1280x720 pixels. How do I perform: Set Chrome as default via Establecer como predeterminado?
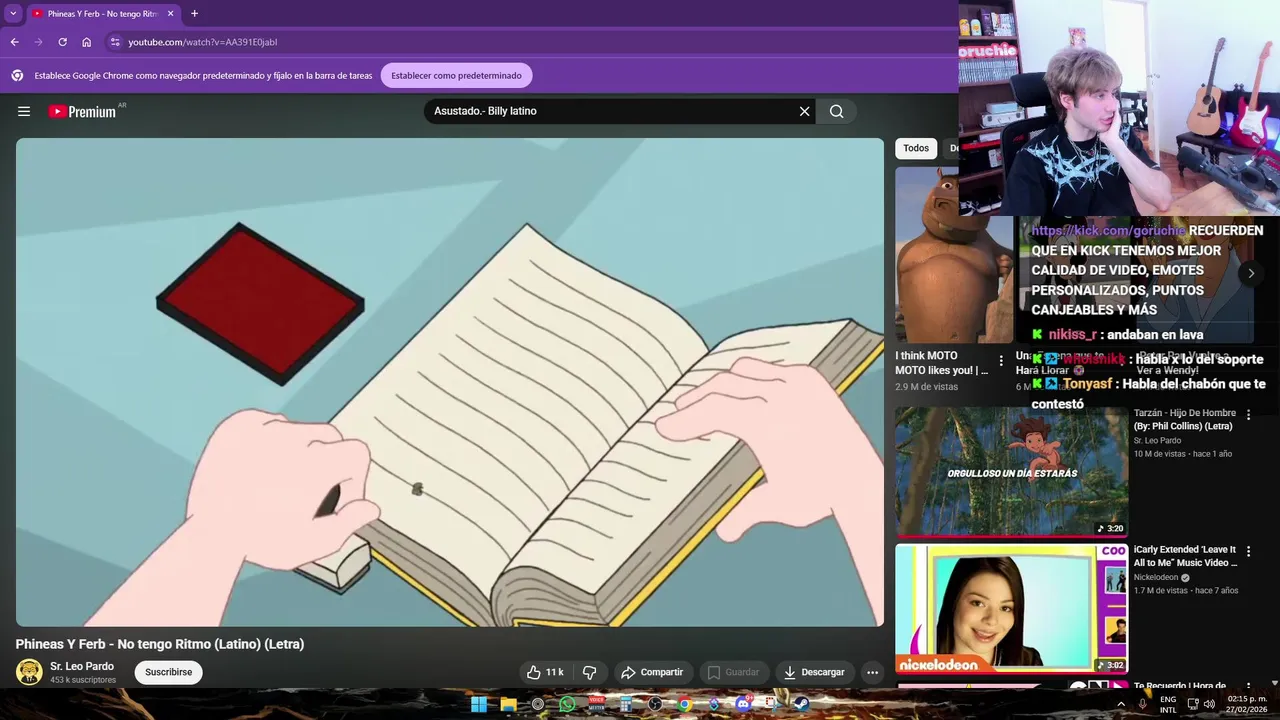(x=456, y=75)
